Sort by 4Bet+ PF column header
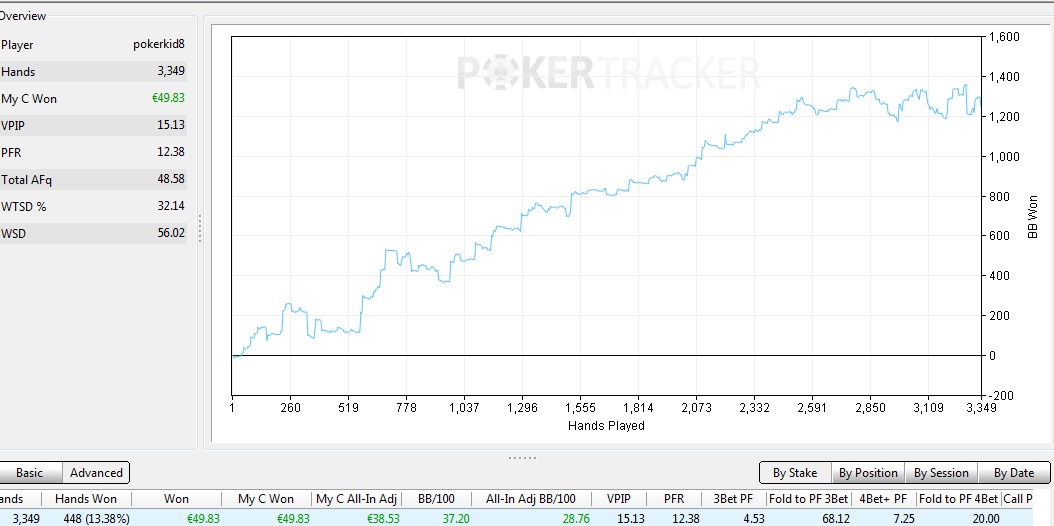The image size is (1054, 526). coord(883,498)
